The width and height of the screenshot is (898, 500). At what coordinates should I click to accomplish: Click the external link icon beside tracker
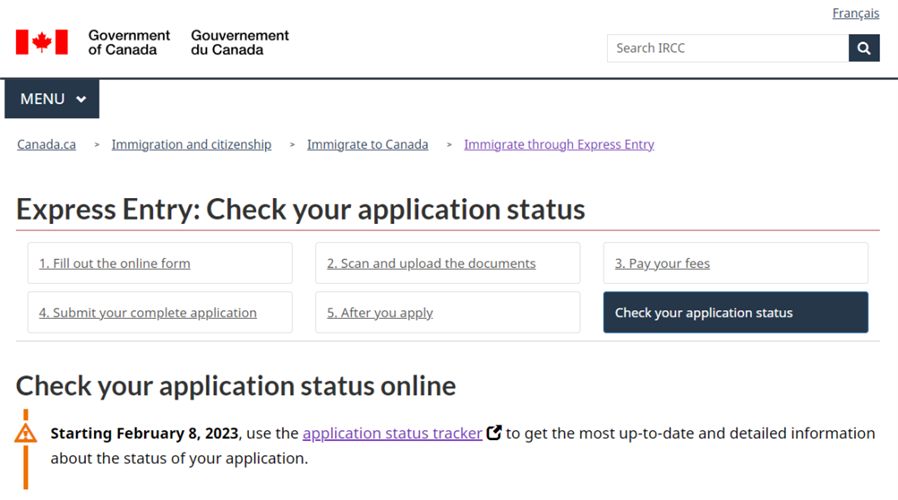coord(493,433)
